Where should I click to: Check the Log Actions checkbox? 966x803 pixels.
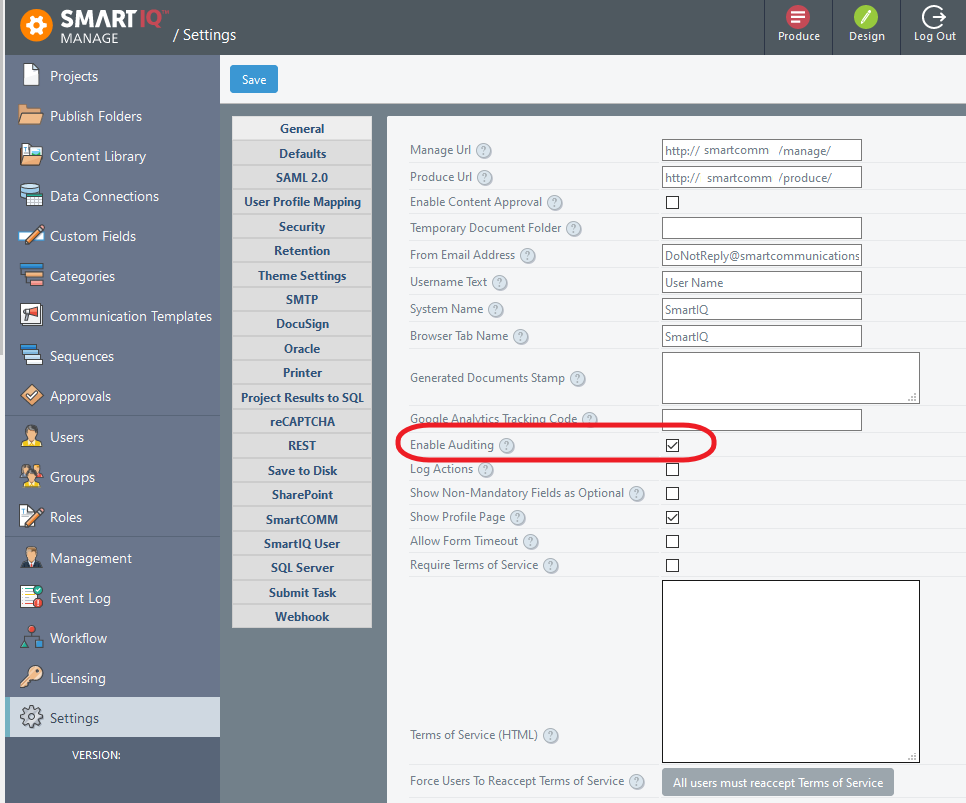(672, 470)
